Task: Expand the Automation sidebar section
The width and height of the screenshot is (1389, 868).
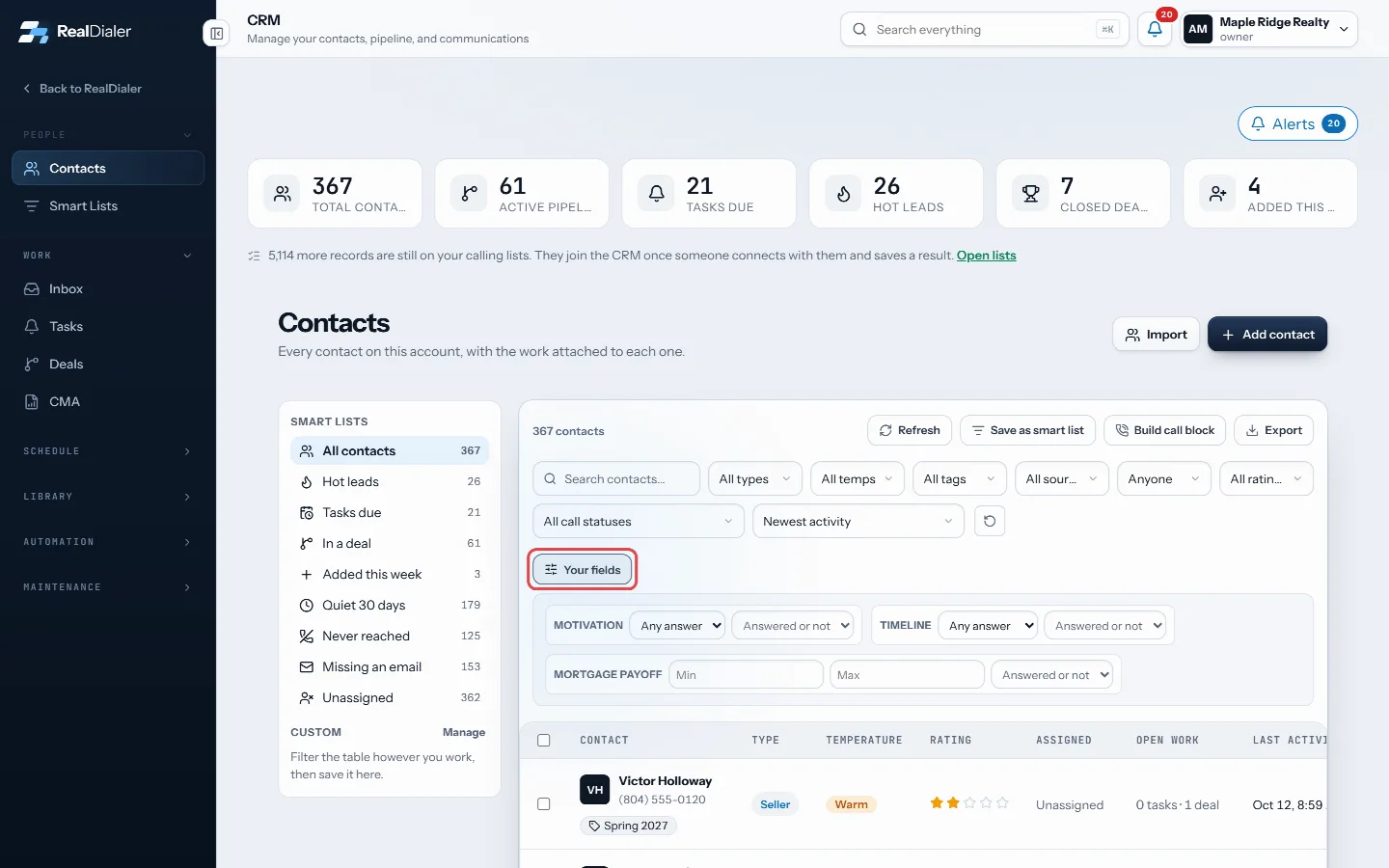Action: 108,542
